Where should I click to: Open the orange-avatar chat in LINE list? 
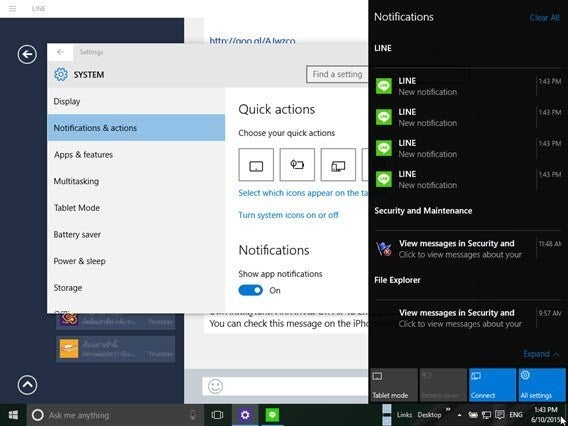tap(116, 348)
